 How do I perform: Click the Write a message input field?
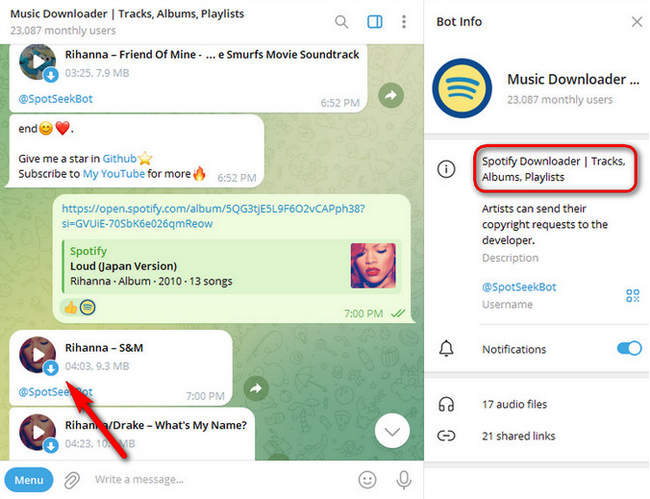pos(220,480)
